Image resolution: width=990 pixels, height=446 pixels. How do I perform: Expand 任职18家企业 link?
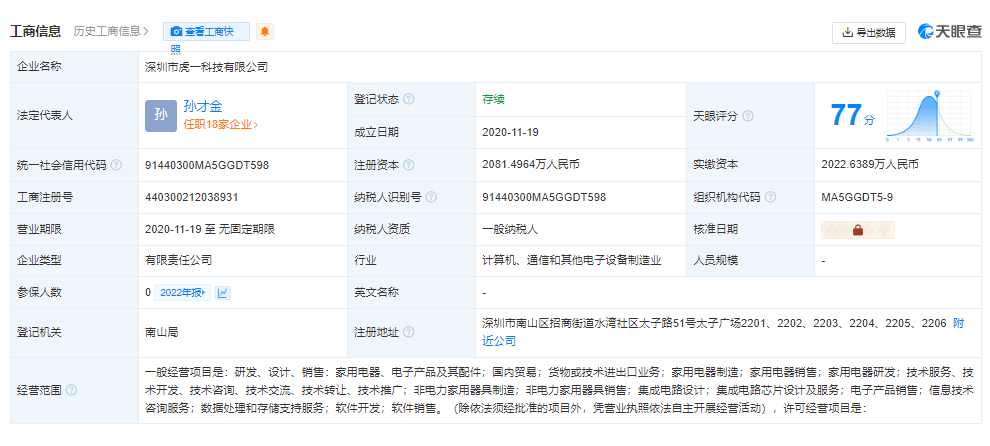pos(220,124)
